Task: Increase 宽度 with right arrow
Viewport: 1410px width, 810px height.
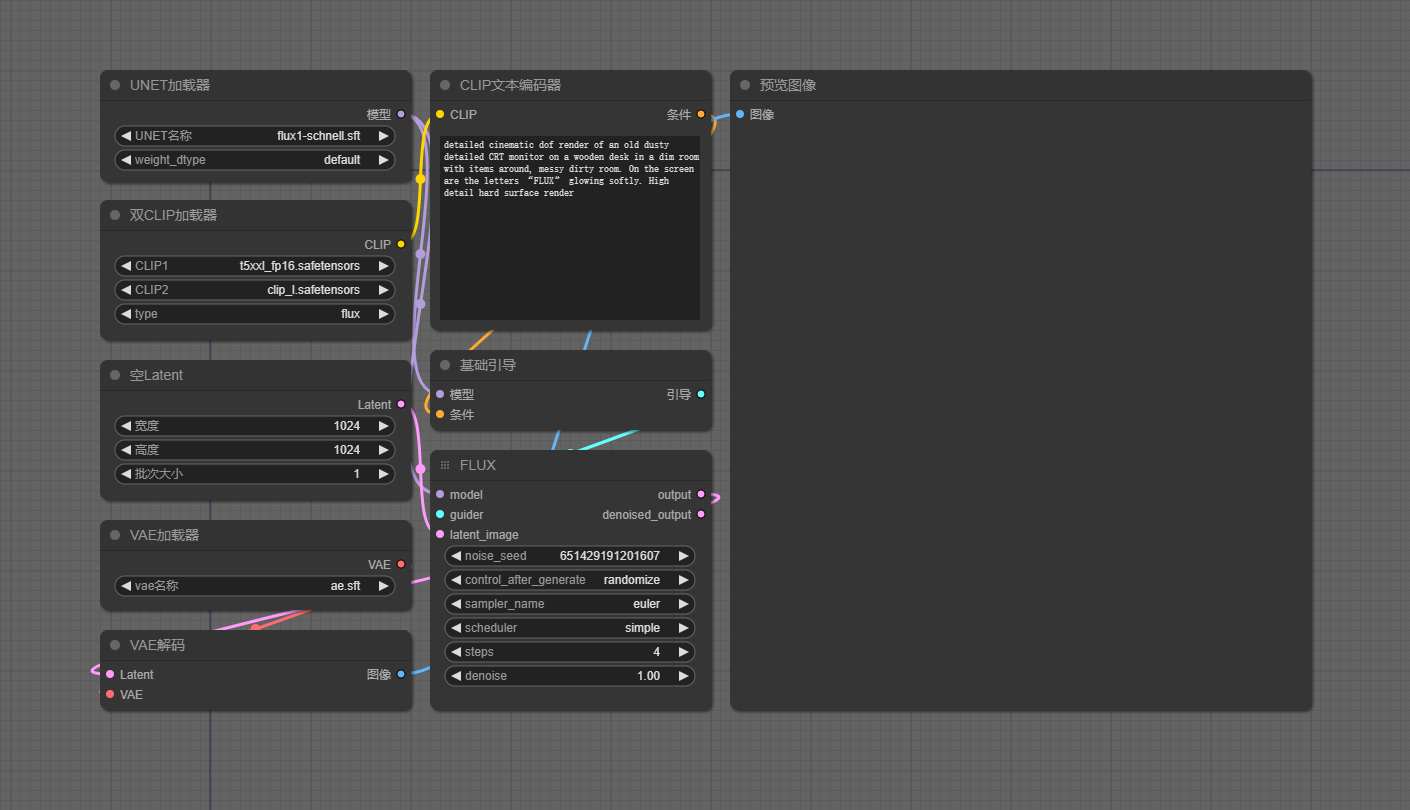Action: point(384,426)
